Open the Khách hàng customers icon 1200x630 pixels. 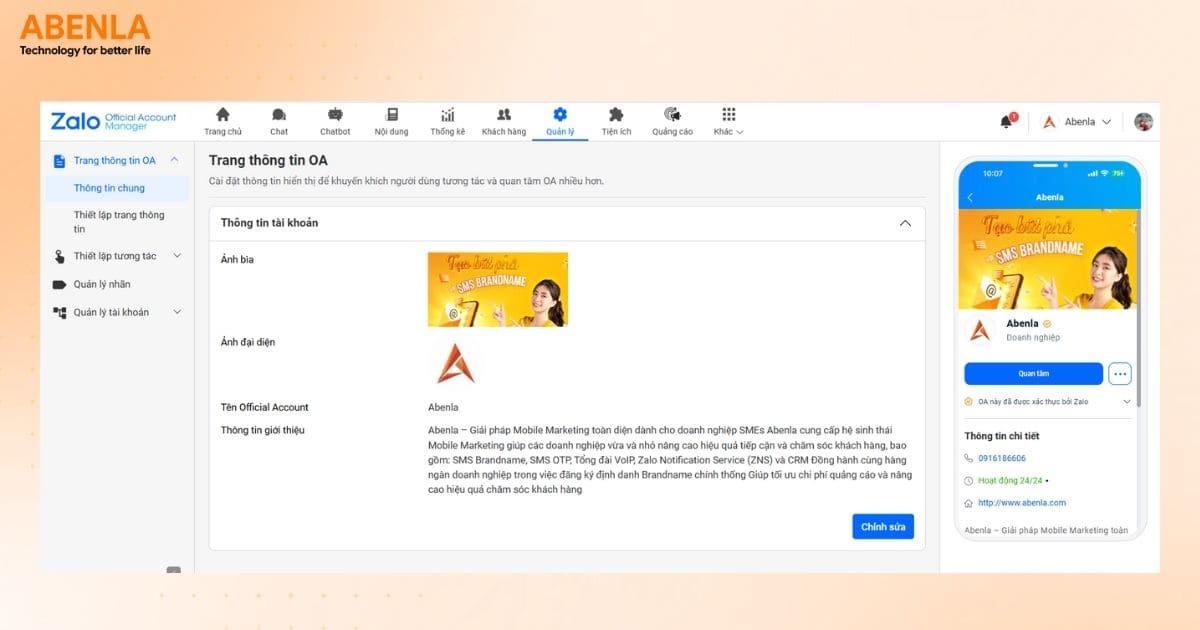pyautogui.click(x=504, y=114)
